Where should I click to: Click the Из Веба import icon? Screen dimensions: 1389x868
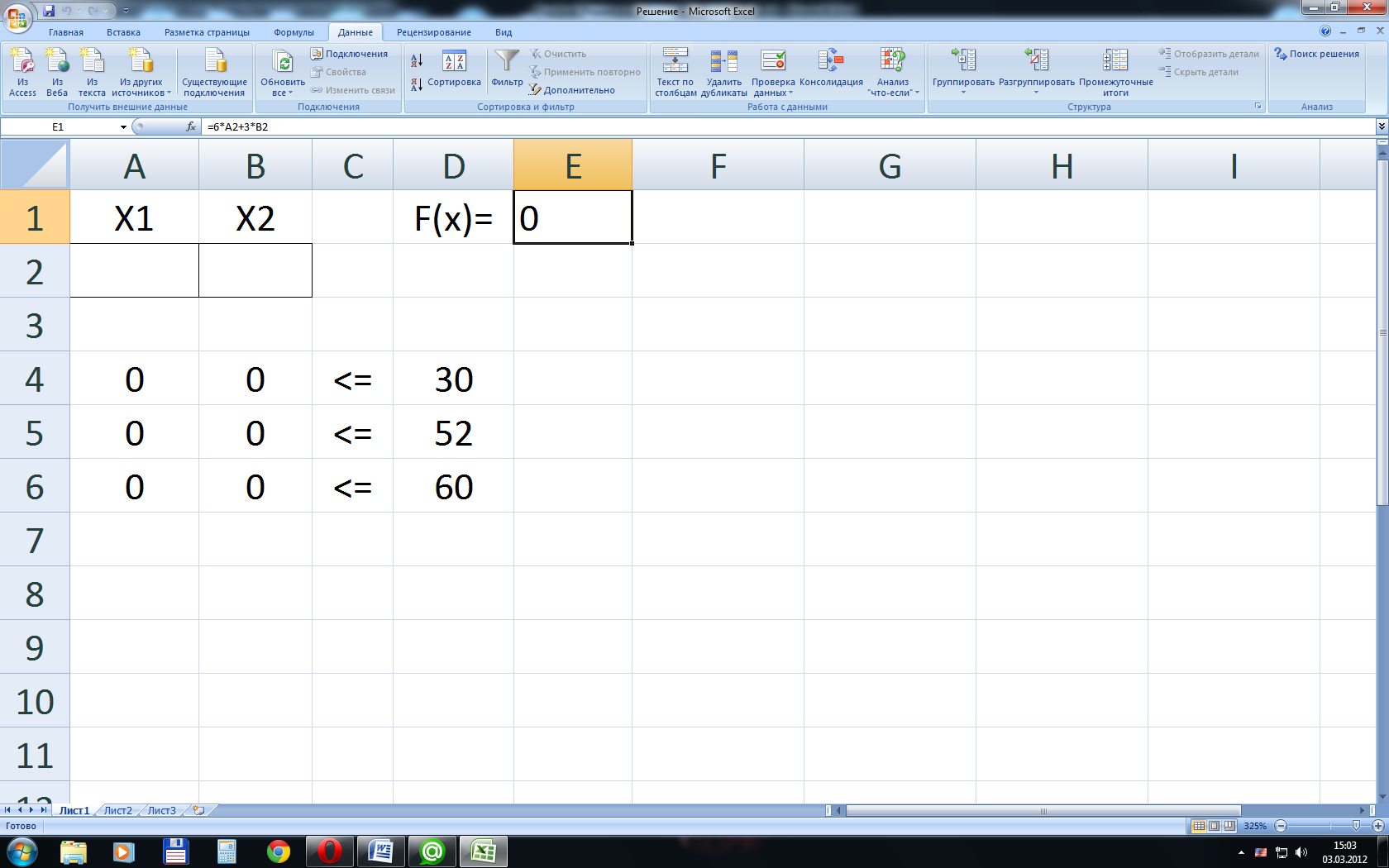(x=57, y=72)
